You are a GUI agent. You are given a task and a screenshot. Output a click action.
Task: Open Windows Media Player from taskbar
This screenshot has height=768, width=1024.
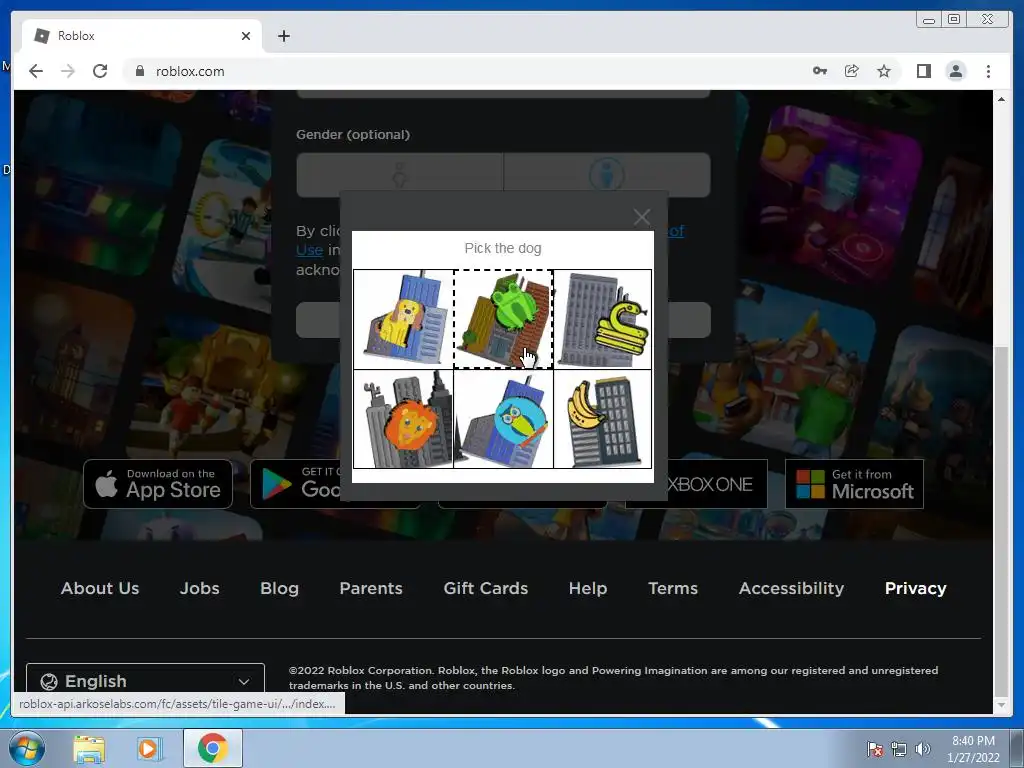tap(148, 748)
